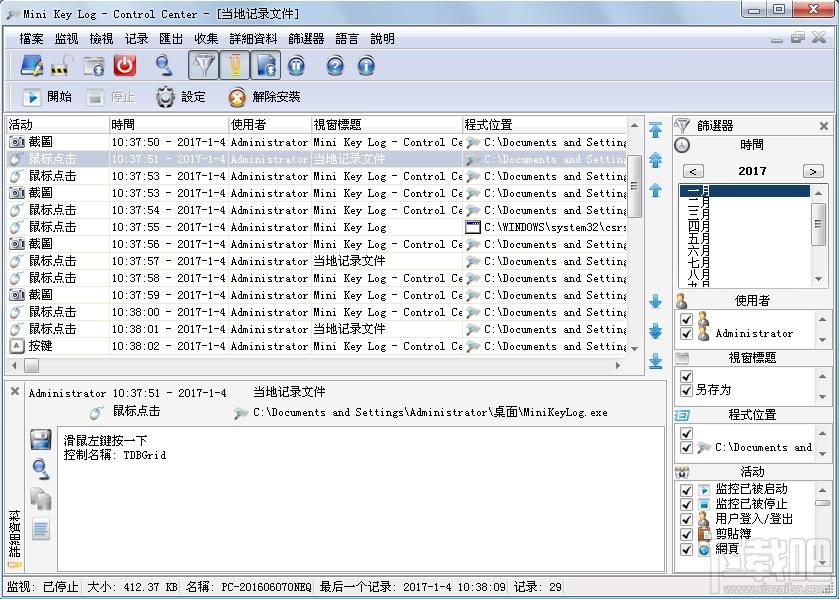The width and height of the screenshot is (839, 599).
Task: Sort by 視窗標題 column header
Action: tap(386, 125)
